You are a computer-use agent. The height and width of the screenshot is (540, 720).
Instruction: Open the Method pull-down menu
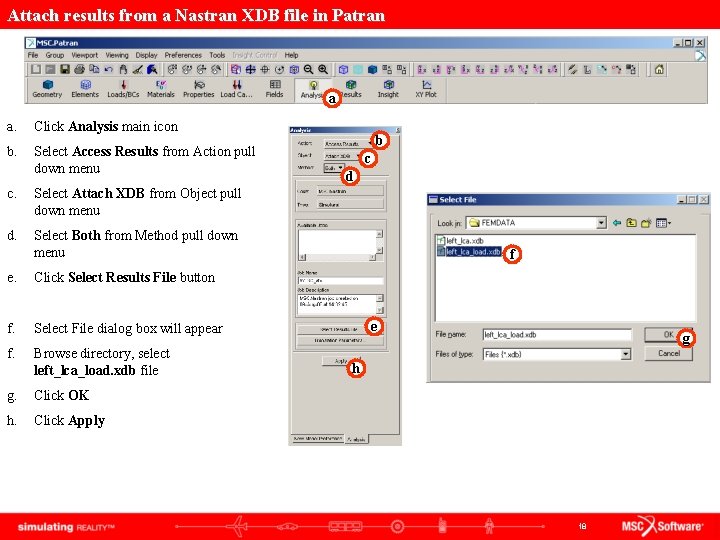pos(334,168)
